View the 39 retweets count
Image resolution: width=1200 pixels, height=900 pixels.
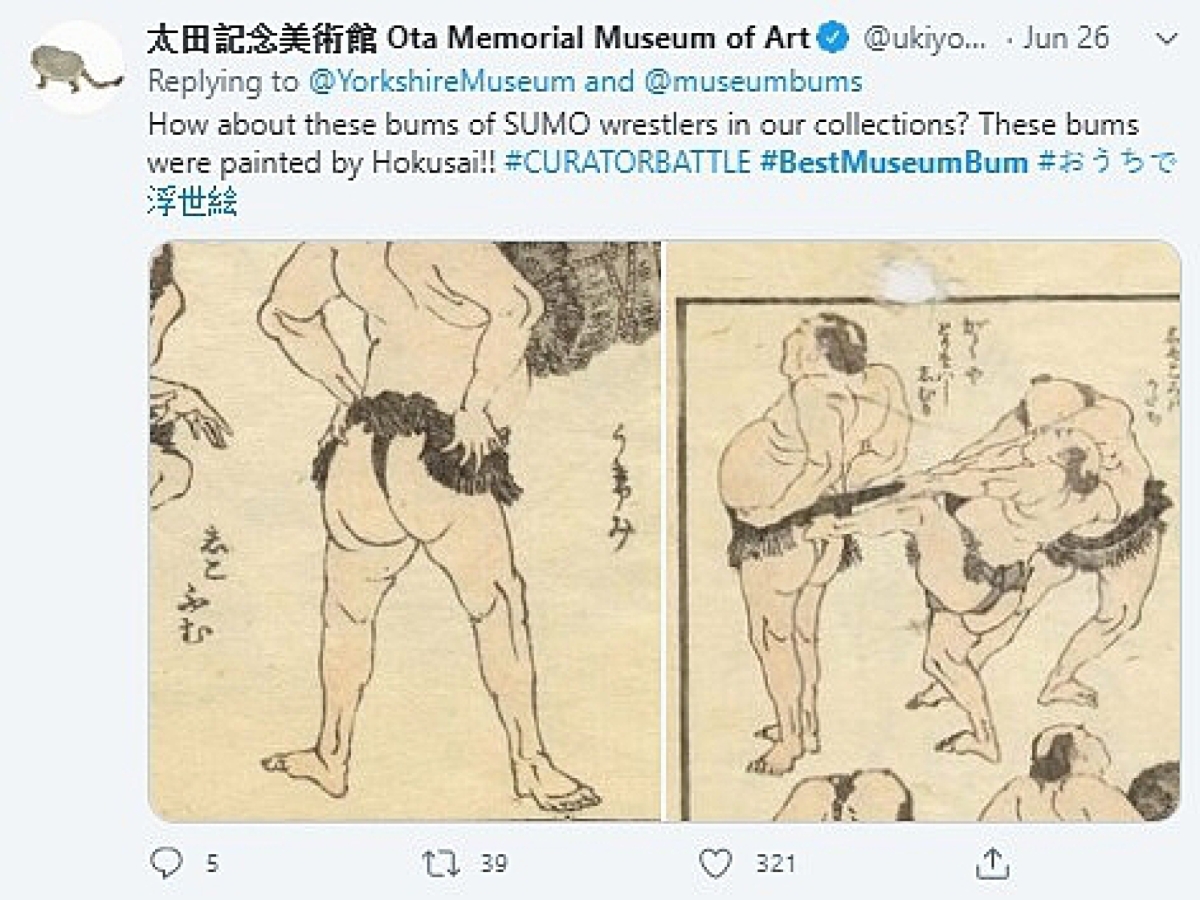(493, 862)
